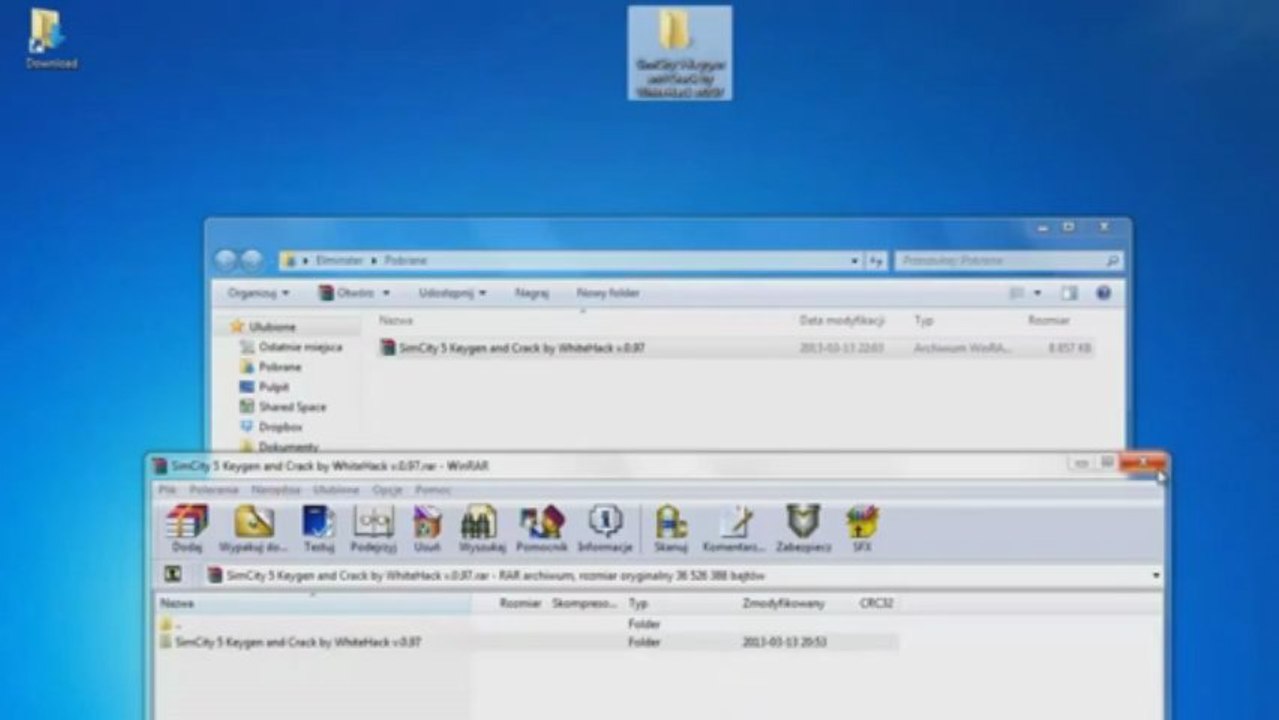Click the Dodaj (Add) icon in WinRAR toolbar
This screenshot has height=720, width=1279.
[x=187, y=529]
